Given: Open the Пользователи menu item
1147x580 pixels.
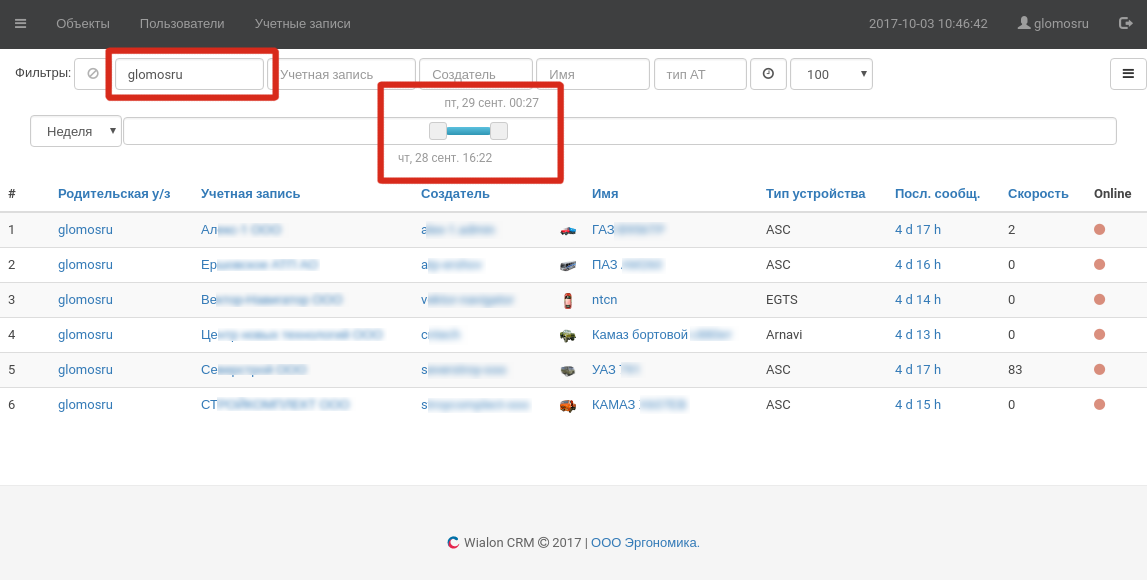Looking at the screenshot, I should (x=182, y=23).
